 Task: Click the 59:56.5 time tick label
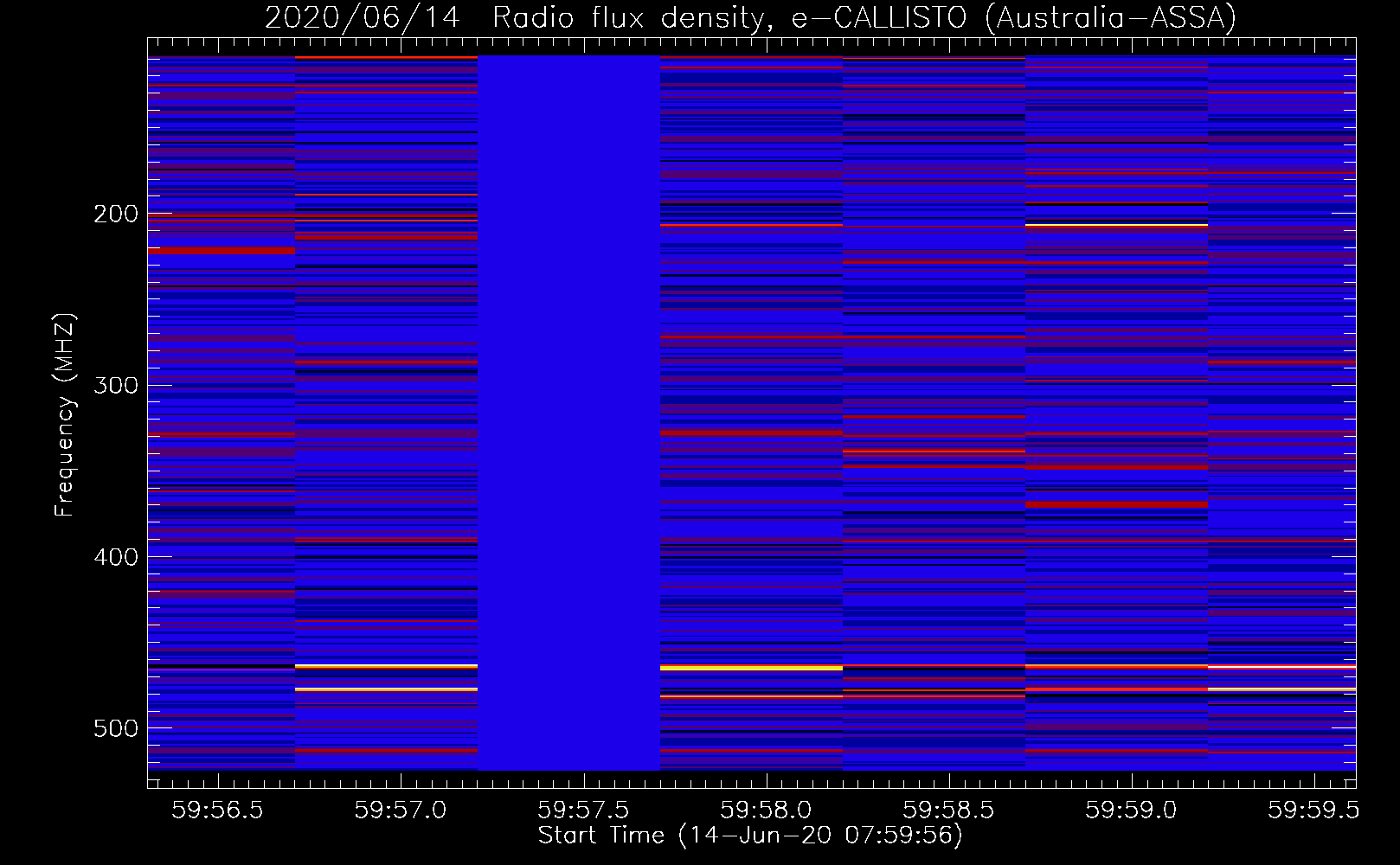coord(217,810)
